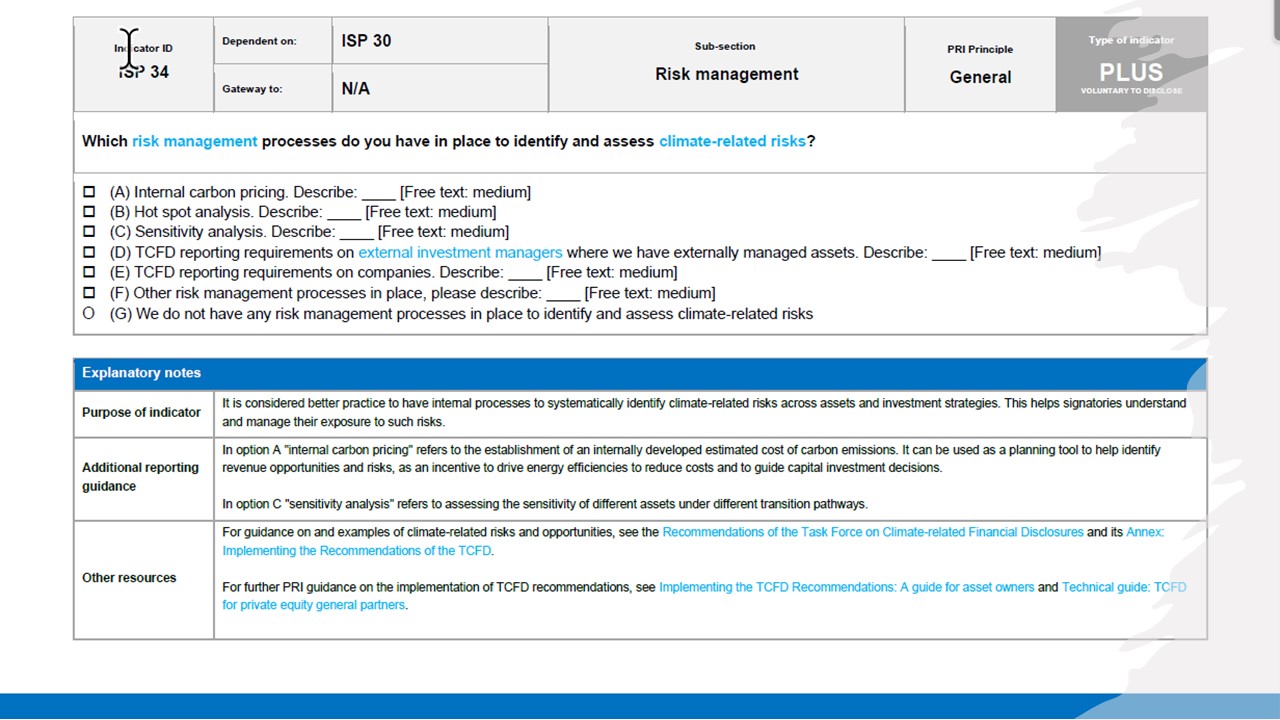
Task: Check option (B) Hot spot analysis
Action: (x=89, y=212)
